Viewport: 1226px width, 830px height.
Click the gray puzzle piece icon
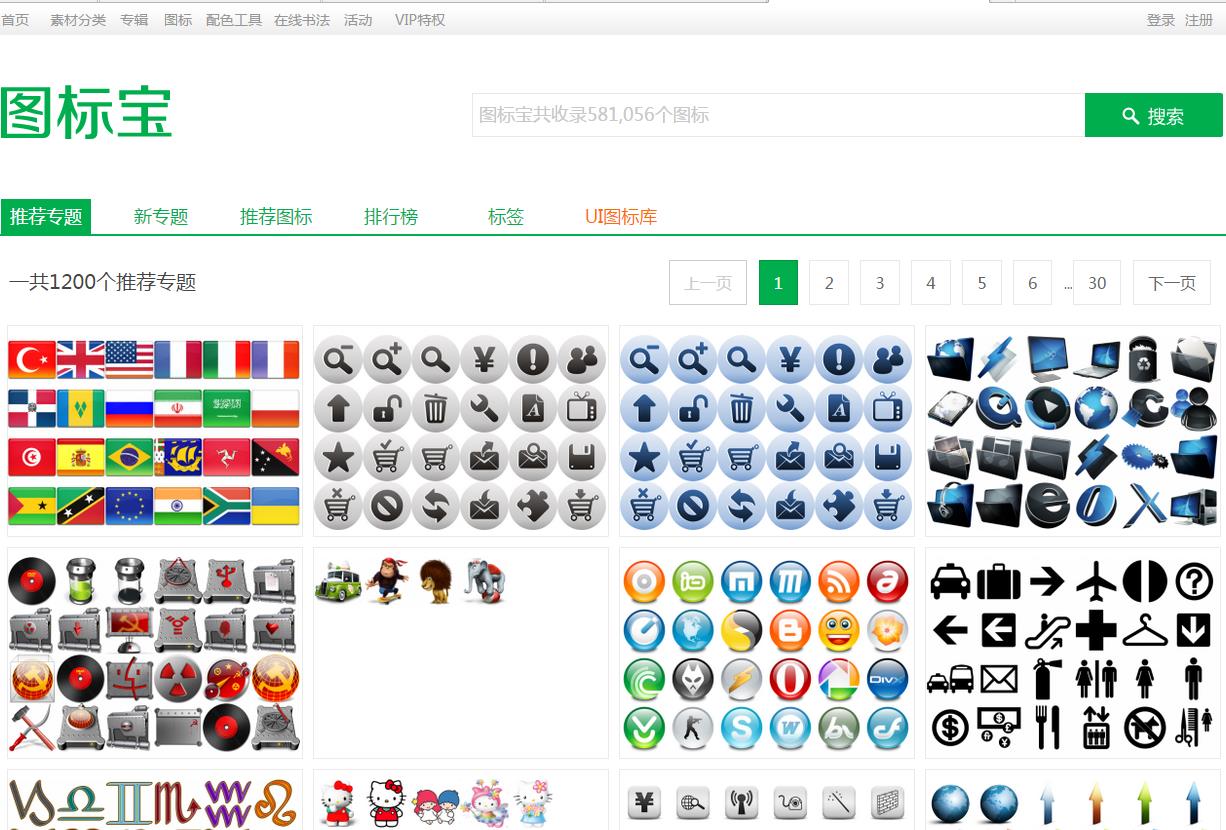[534, 507]
